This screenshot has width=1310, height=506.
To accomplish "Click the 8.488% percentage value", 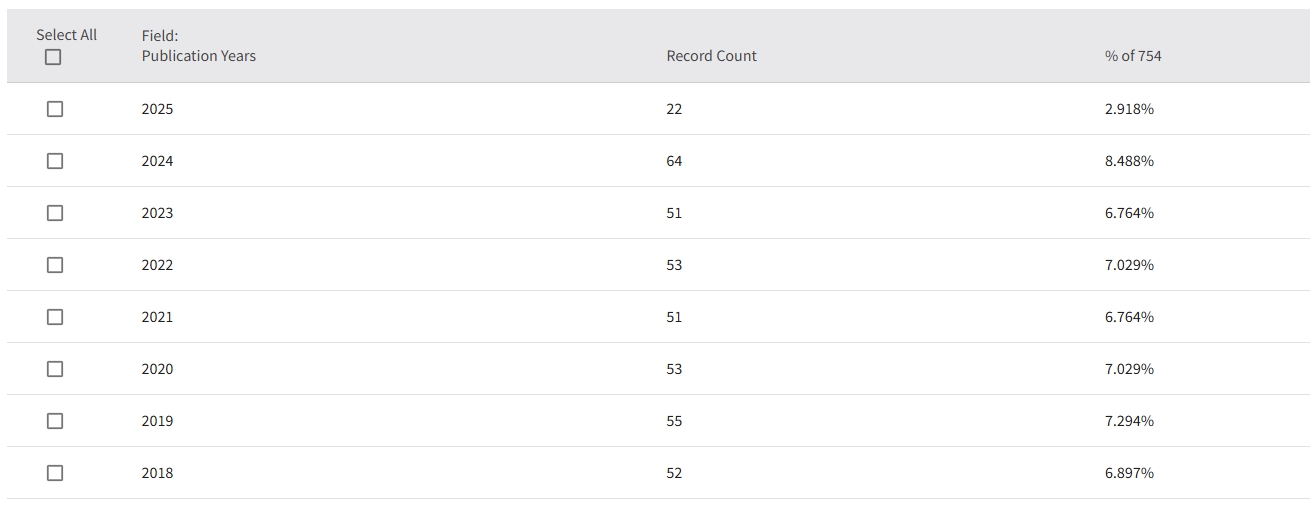I will [1129, 161].
